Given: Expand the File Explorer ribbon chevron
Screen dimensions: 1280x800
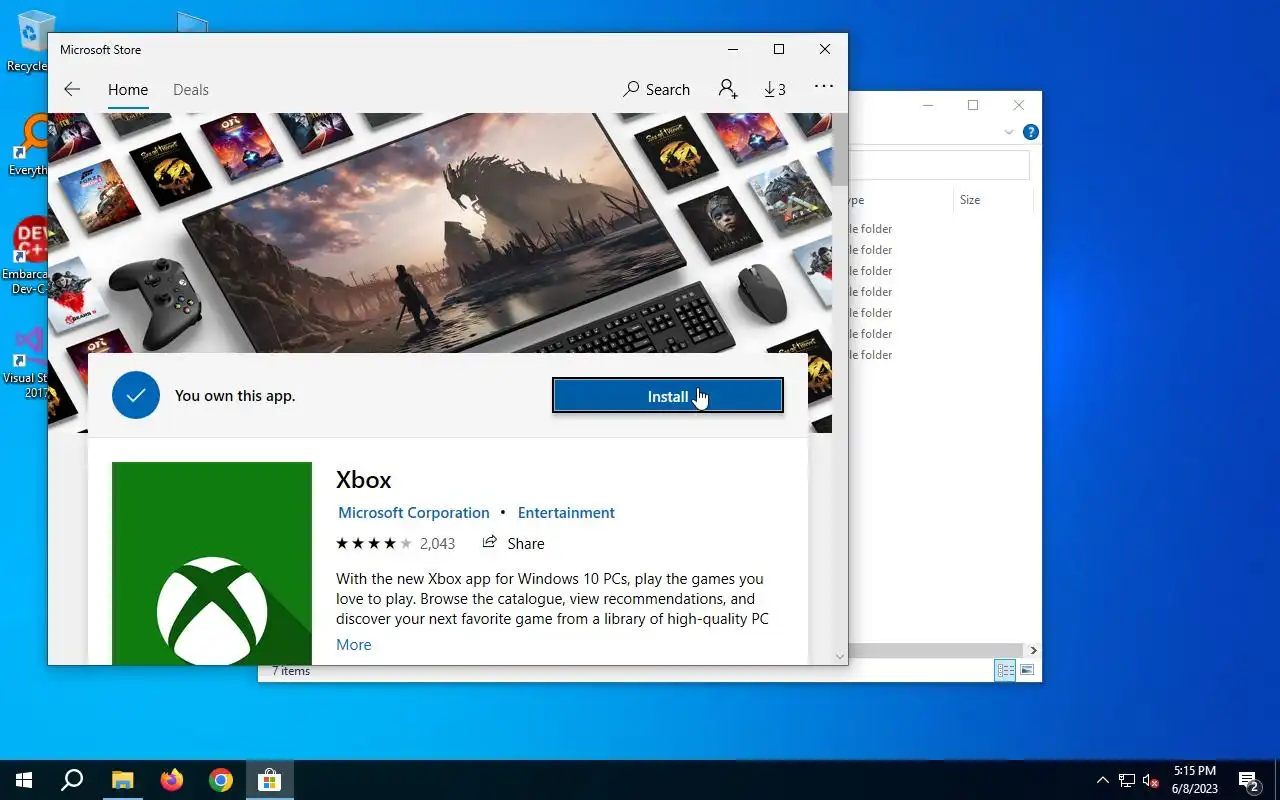Looking at the screenshot, I should coord(1009,132).
